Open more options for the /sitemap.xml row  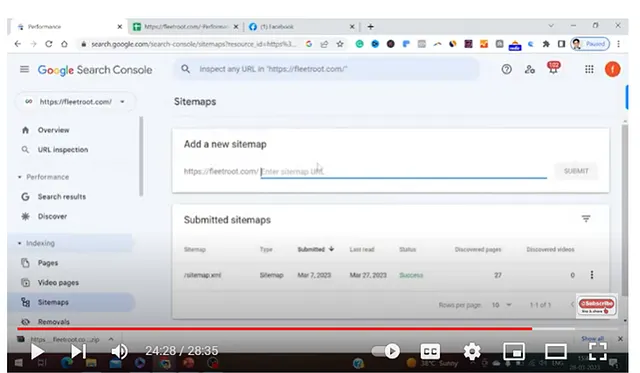point(592,275)
